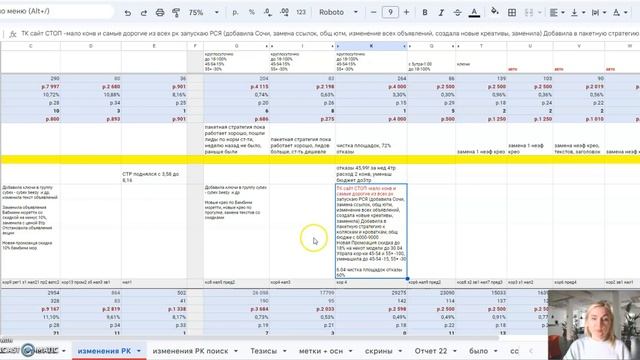Image resolution: width=640 pixels, height=360 pixels.
Task: Format cell as percent
Action: coord(251,13)
